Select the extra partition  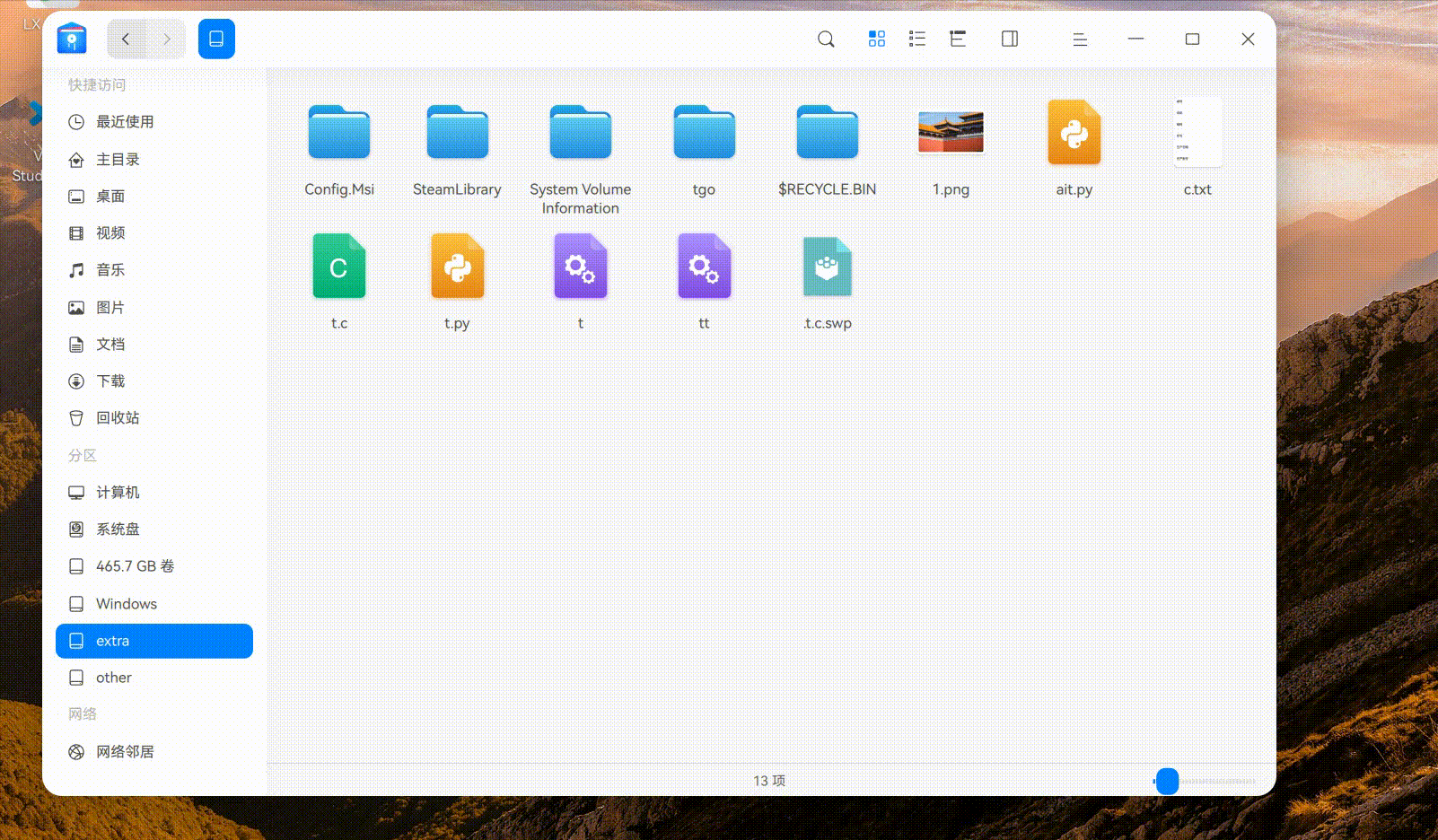tap(154, 641)
